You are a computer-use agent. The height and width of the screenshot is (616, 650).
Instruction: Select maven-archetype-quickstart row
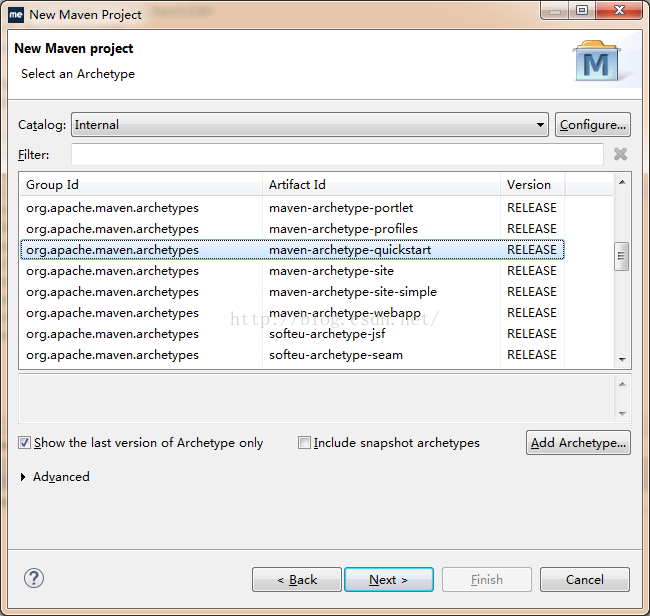(x=292, y=250)
